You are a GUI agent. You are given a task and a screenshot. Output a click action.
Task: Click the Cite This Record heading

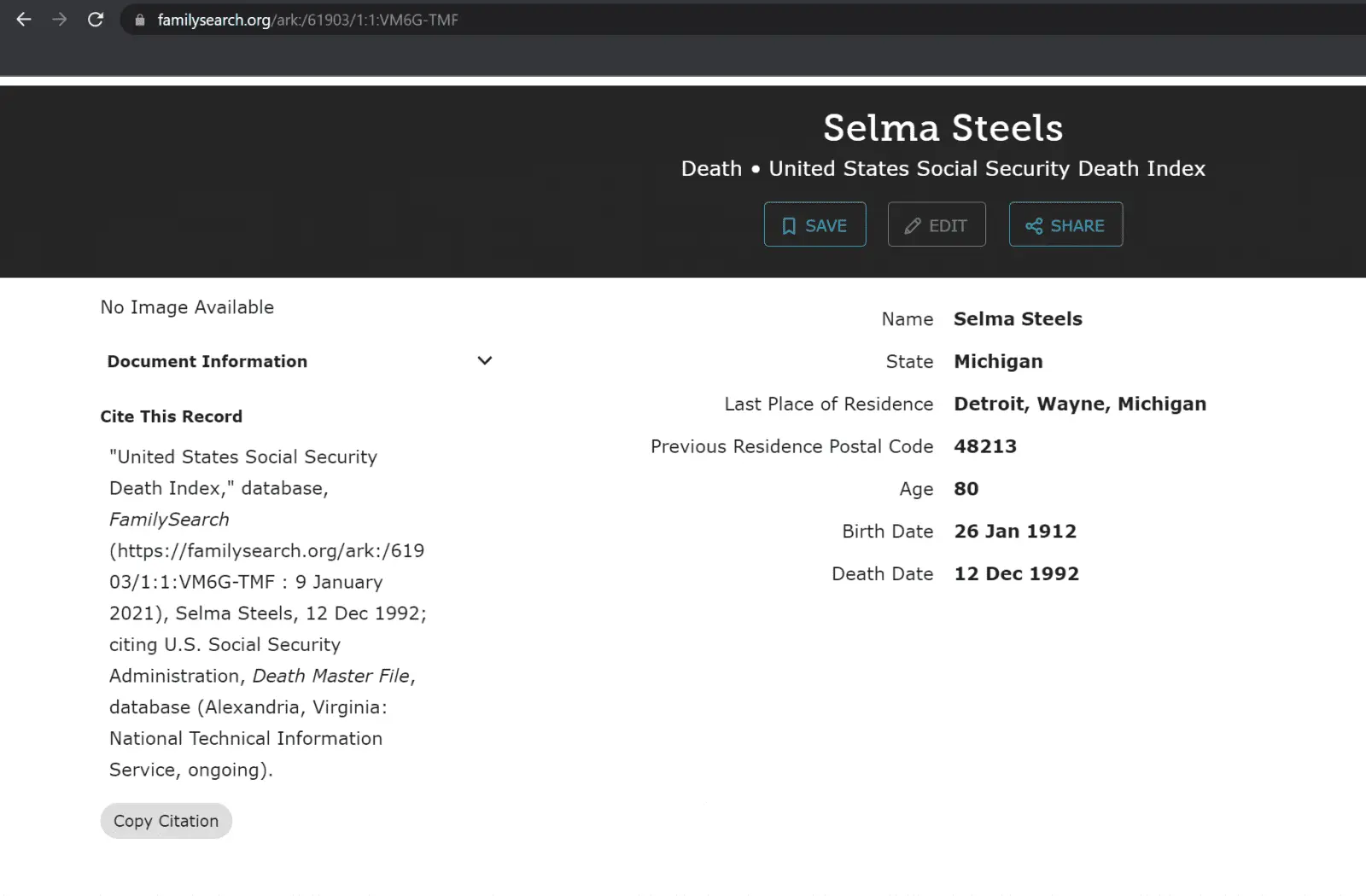(x=172, y=416)
